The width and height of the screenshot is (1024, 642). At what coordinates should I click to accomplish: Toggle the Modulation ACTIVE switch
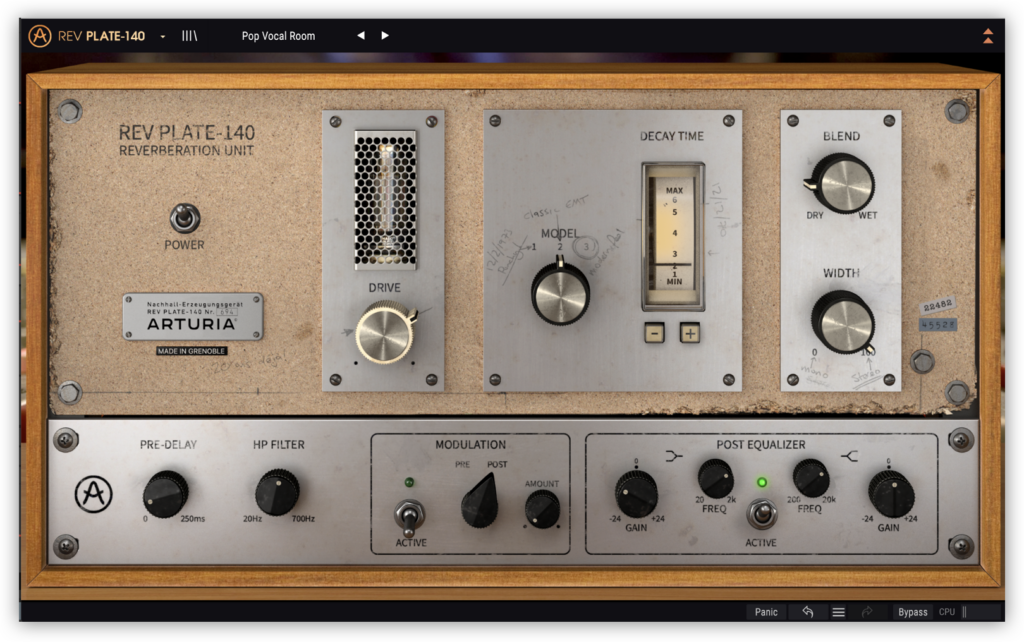pyautogui.click(x=410, y=516)
